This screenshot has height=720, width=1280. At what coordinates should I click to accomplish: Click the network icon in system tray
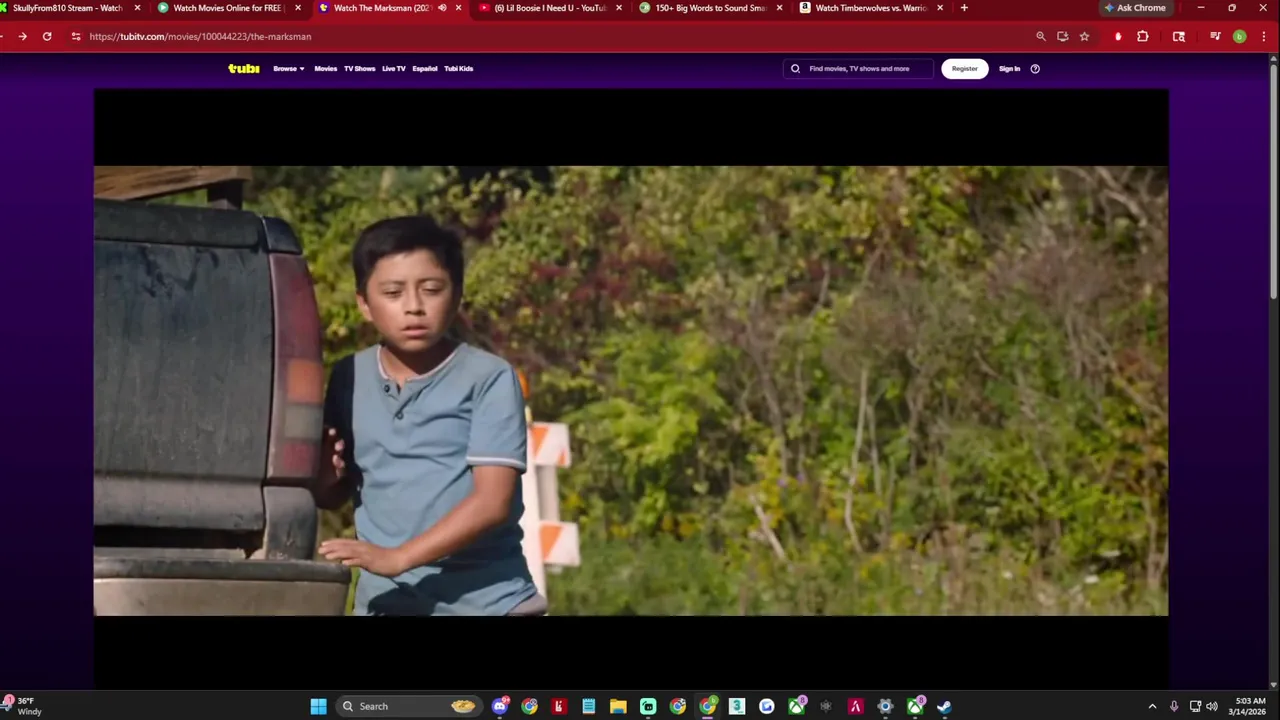tap(1195, 706)
